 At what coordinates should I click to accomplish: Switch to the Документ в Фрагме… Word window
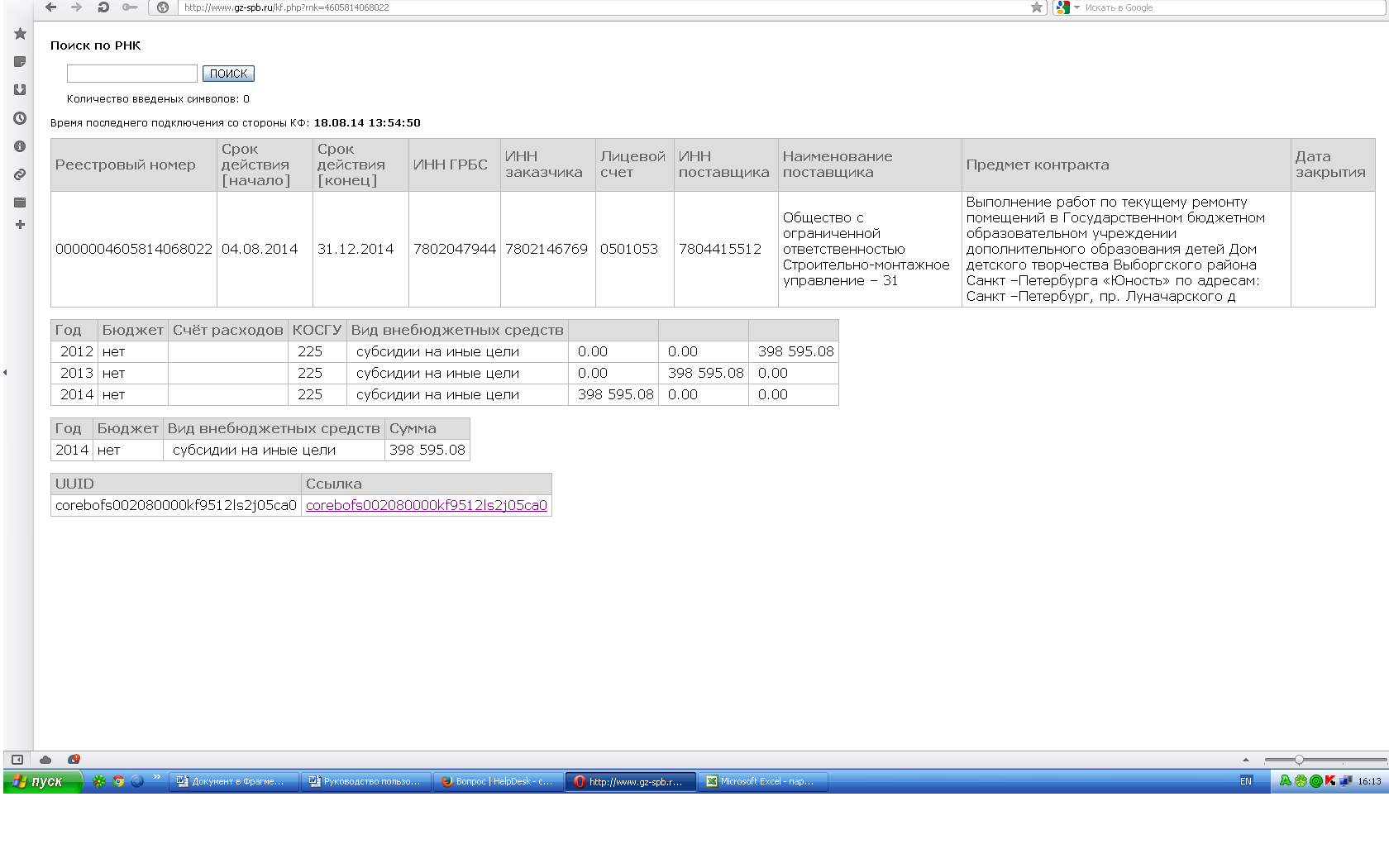point(234,781)
